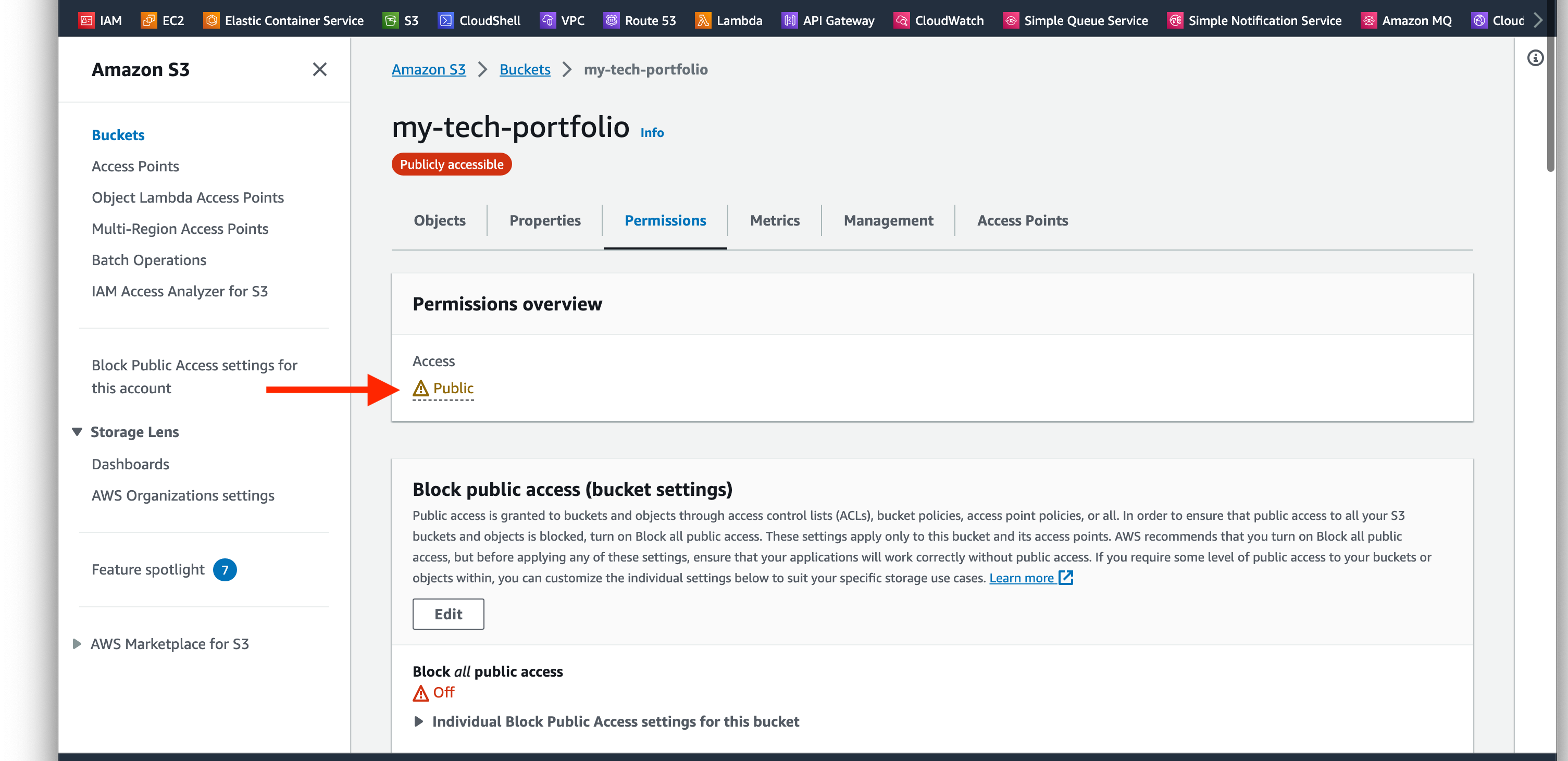This screenshot has width=1568, height=761.
Task: Collapse the Storage Lens section
Action: tap(77, 432)
